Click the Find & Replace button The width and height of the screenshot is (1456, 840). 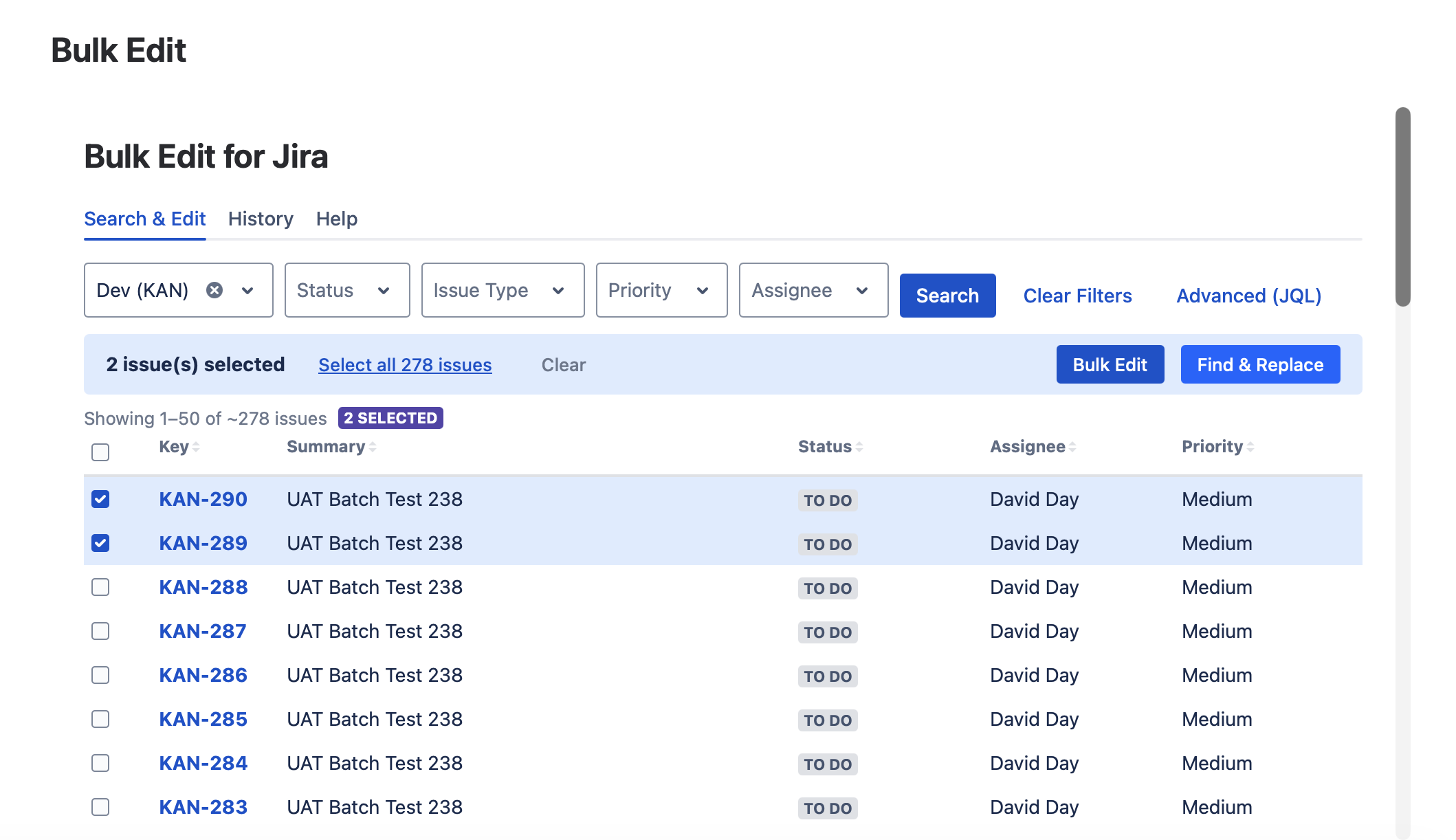coord(1260,364)
